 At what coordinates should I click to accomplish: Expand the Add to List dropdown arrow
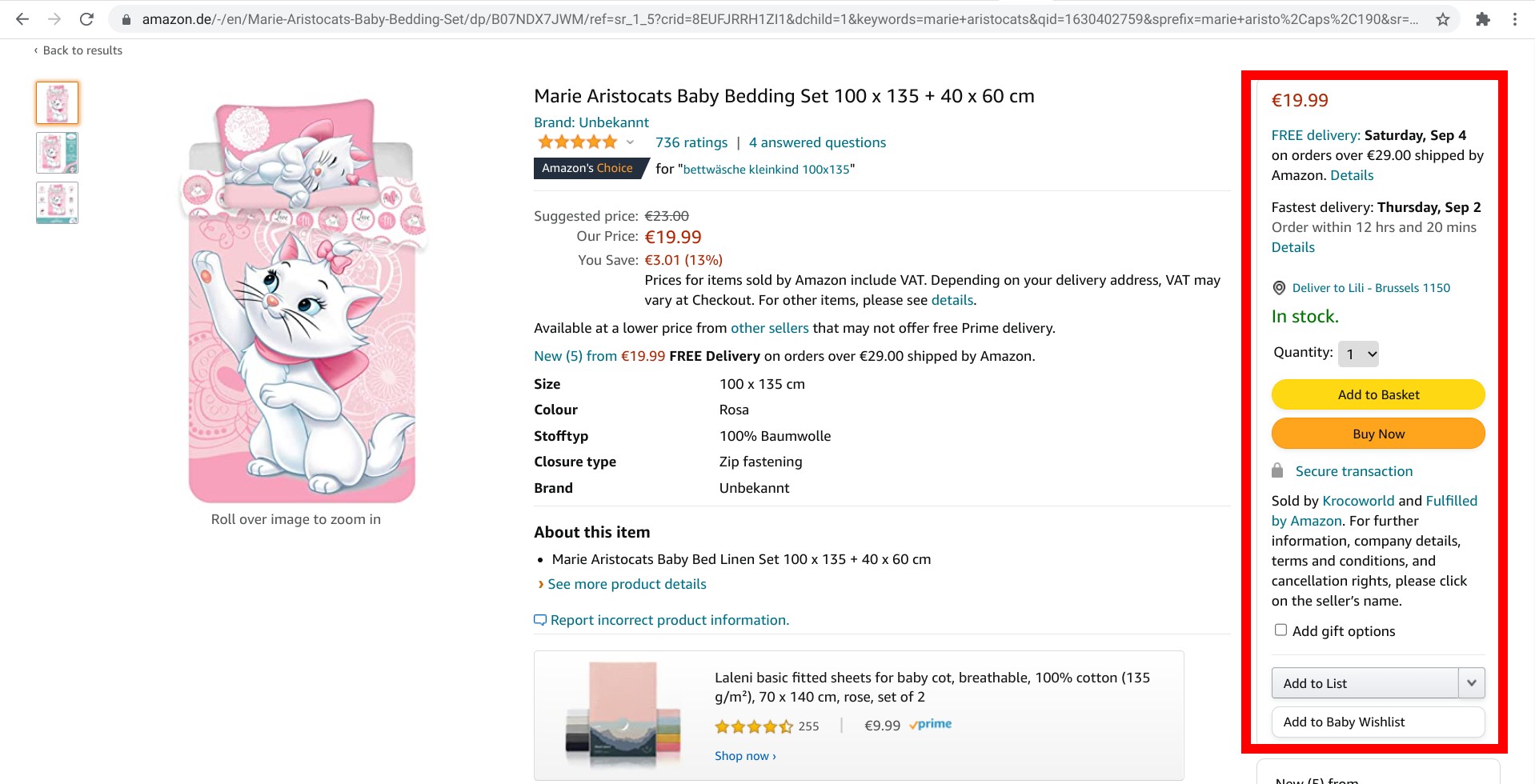point(1471,683)
